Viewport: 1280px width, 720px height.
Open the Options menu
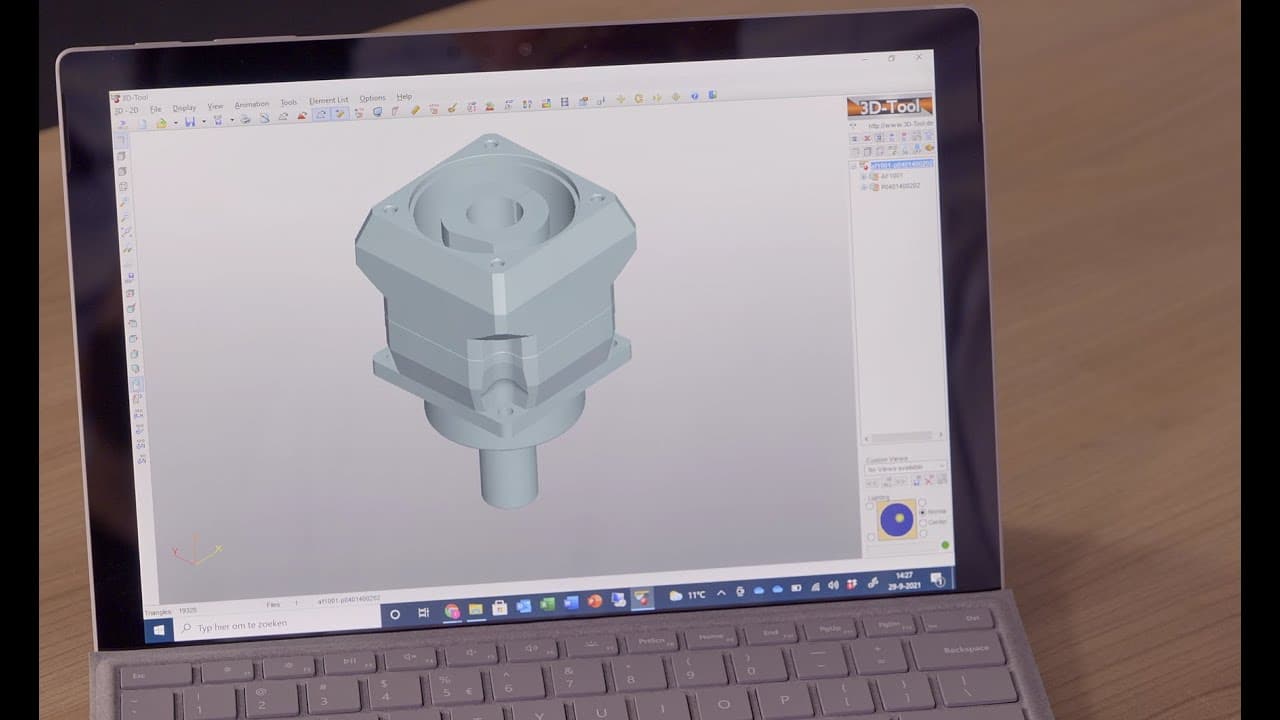[x=372, y=99]
